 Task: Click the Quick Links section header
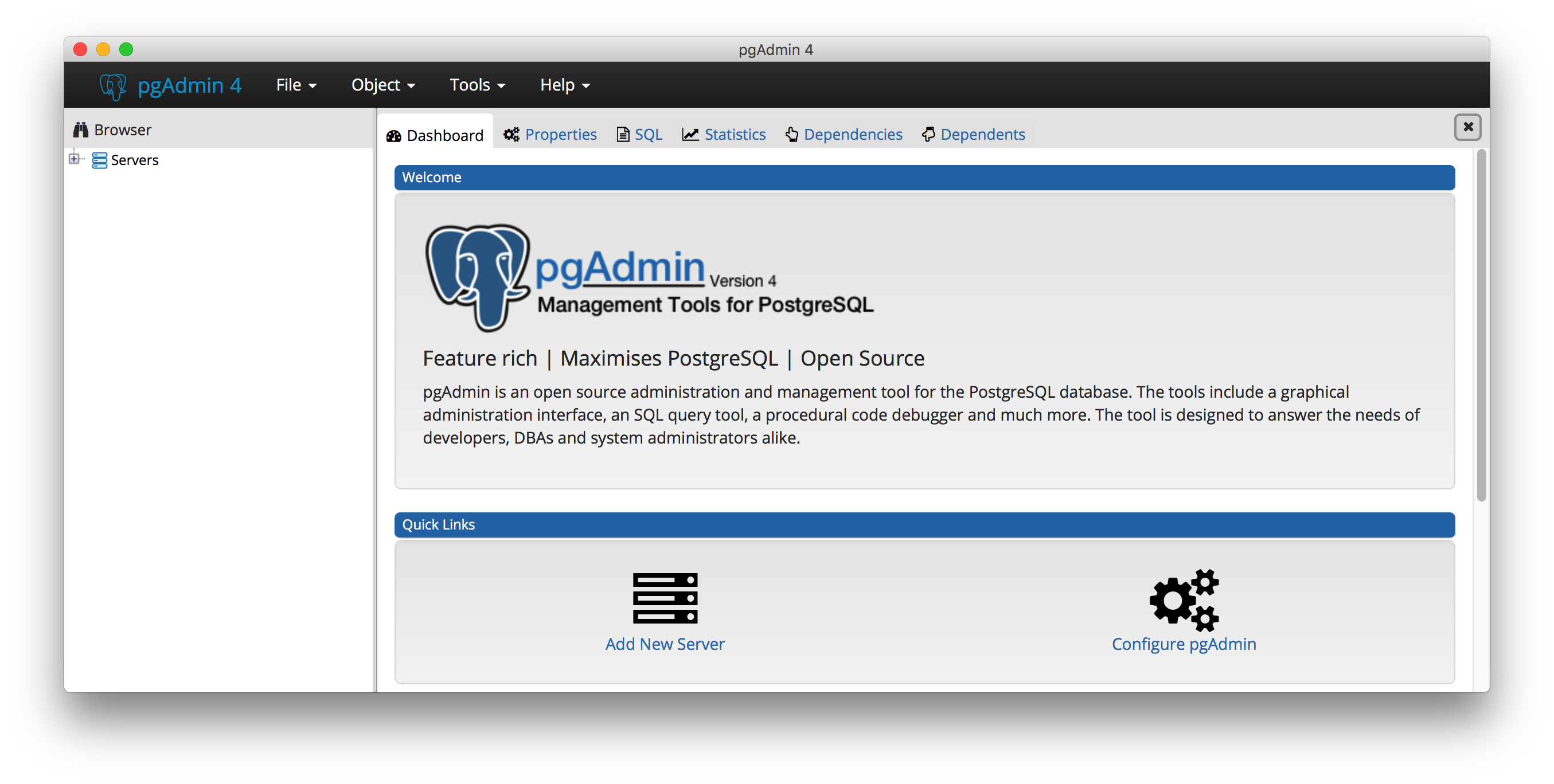pos(924,525)
